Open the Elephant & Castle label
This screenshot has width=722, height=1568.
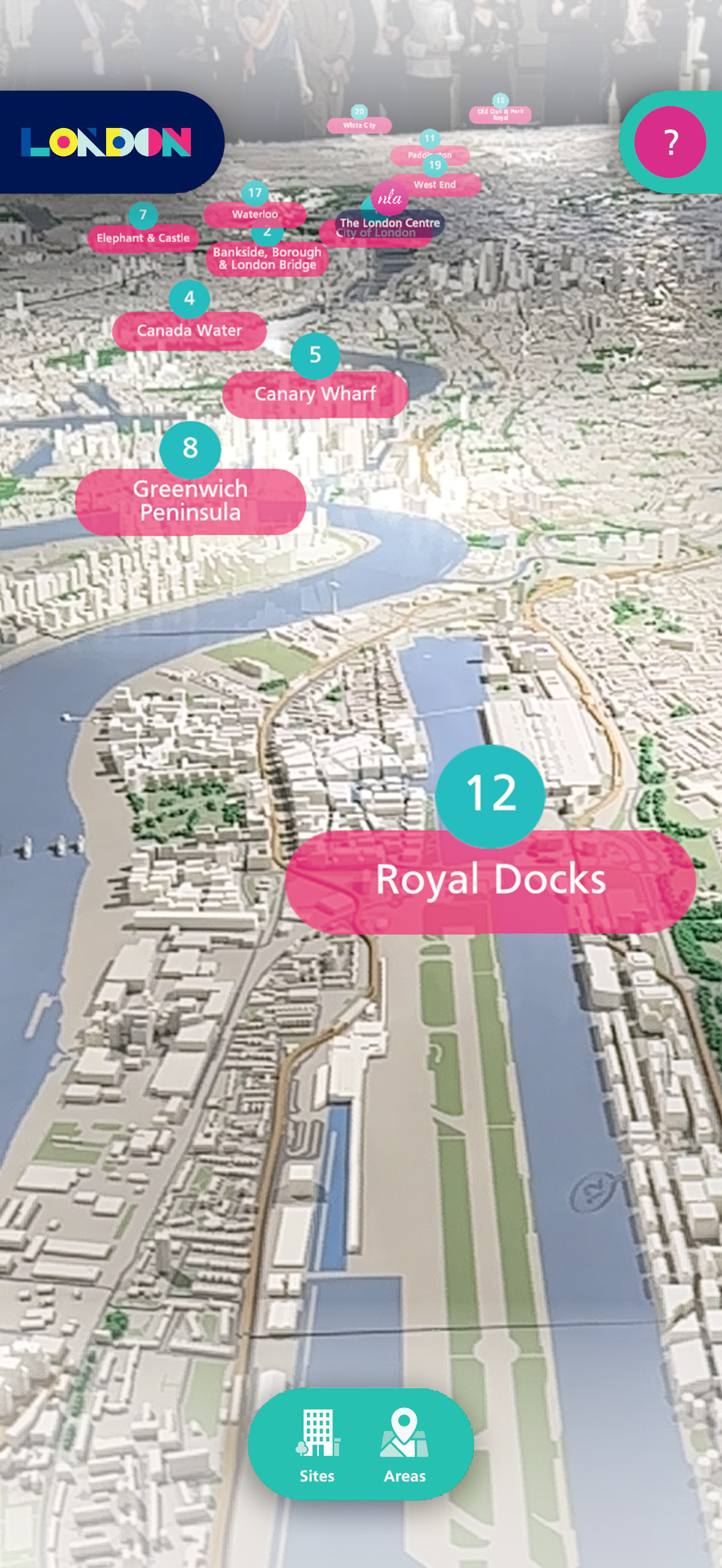point(143,238)
